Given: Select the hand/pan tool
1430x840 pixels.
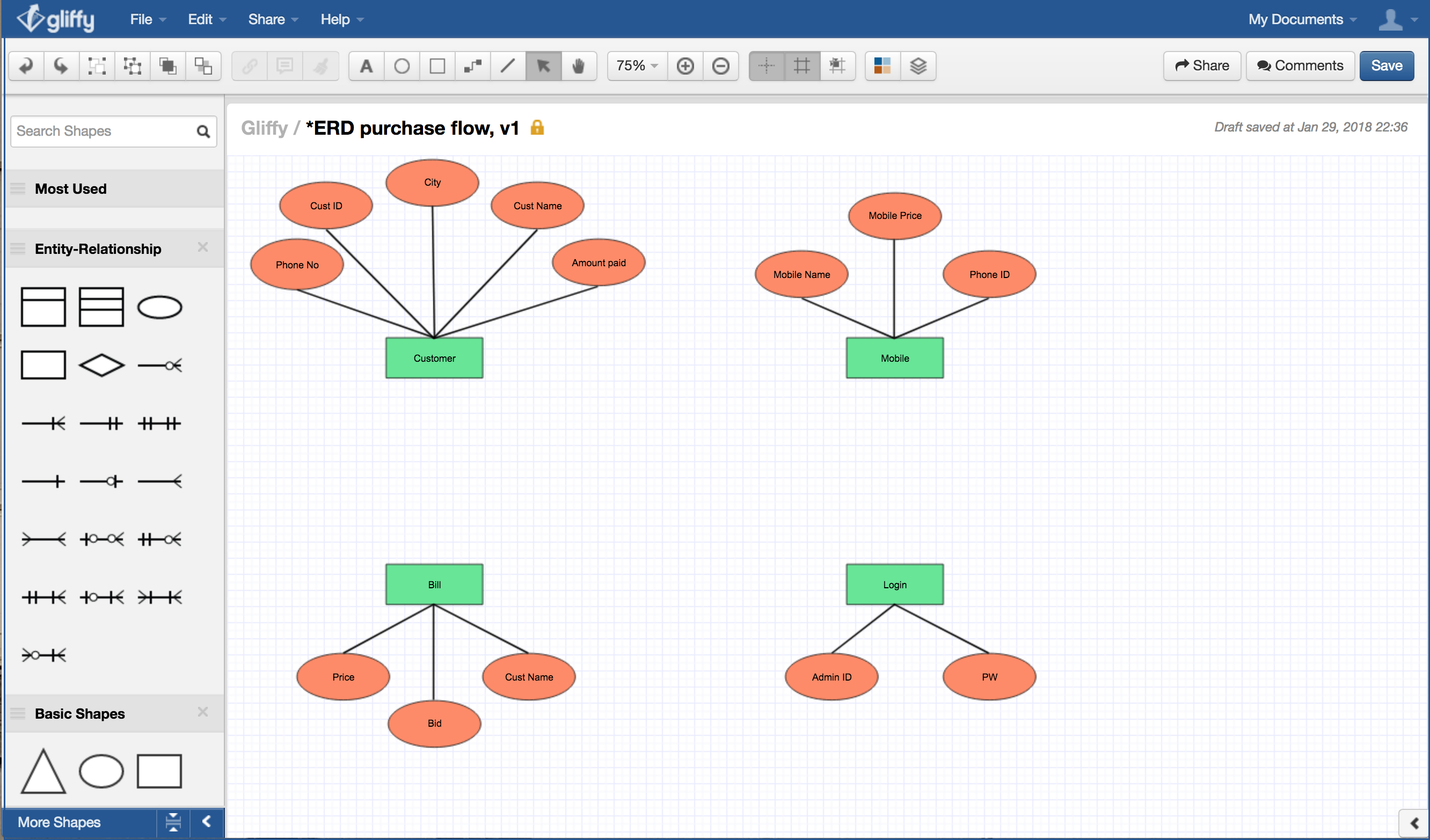Looking at the screenshot, I should click(x=579, y=64).
